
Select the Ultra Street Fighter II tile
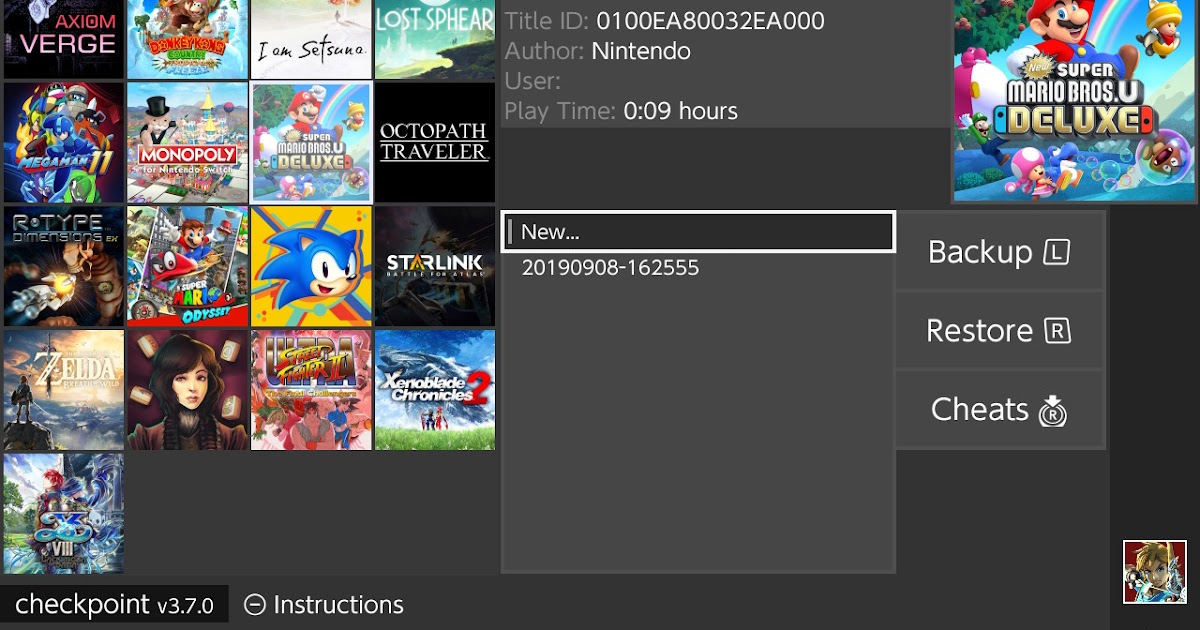click(312, 390)
